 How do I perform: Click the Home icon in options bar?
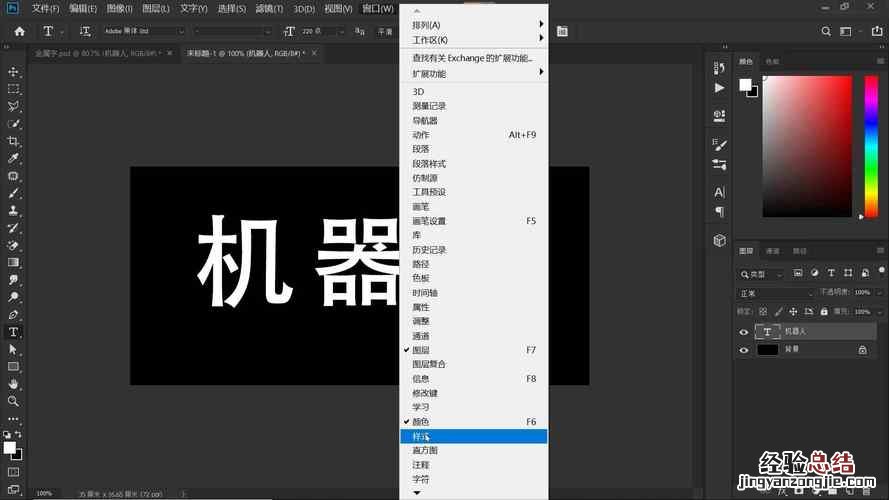click(19, 31)
